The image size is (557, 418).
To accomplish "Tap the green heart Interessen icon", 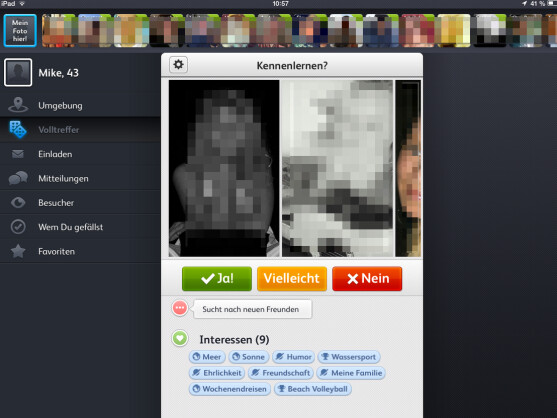I will click(x=180, y=338).
